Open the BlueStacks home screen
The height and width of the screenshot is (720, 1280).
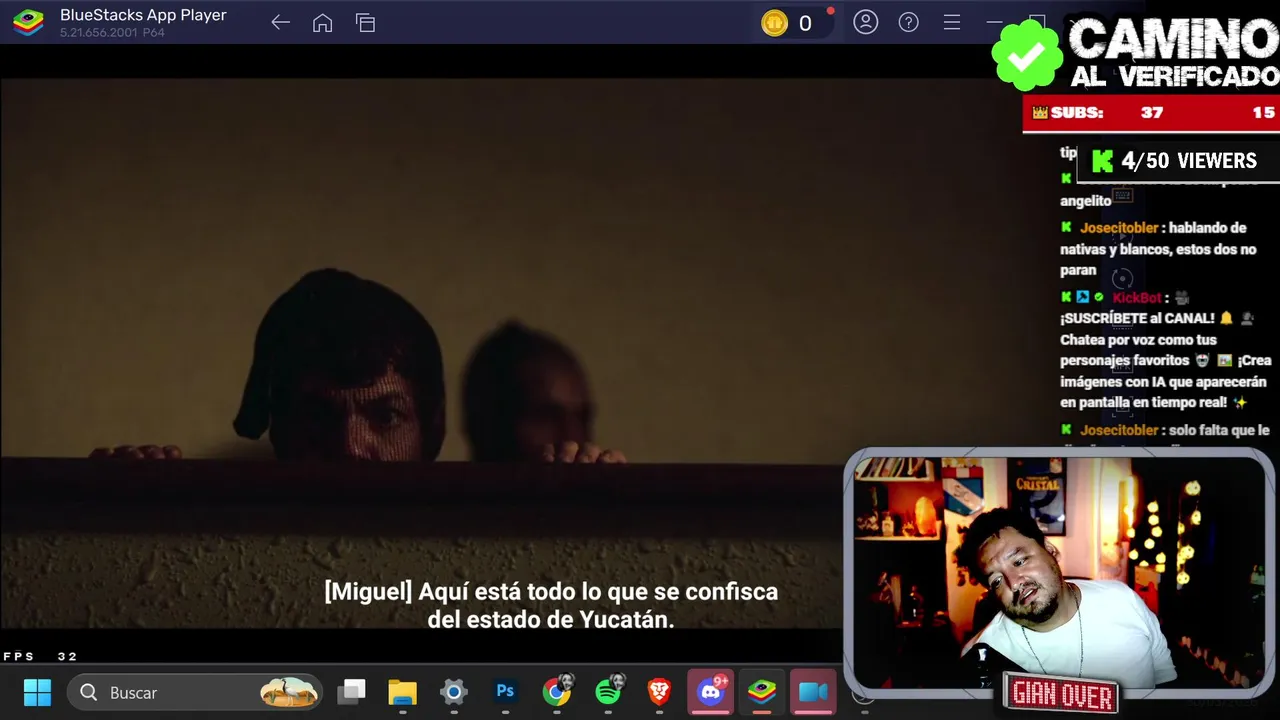(x=322, y=22)
